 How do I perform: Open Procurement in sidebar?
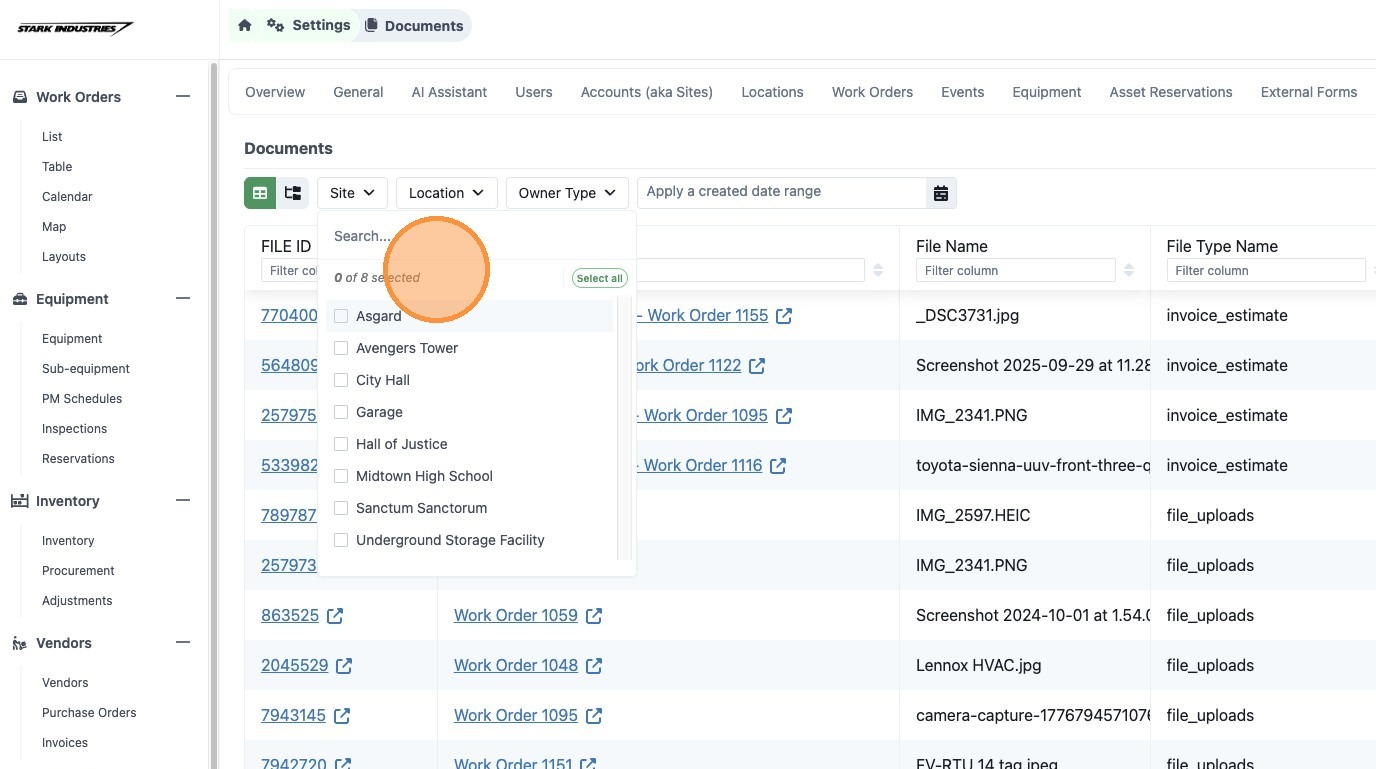tap(78, 571)
